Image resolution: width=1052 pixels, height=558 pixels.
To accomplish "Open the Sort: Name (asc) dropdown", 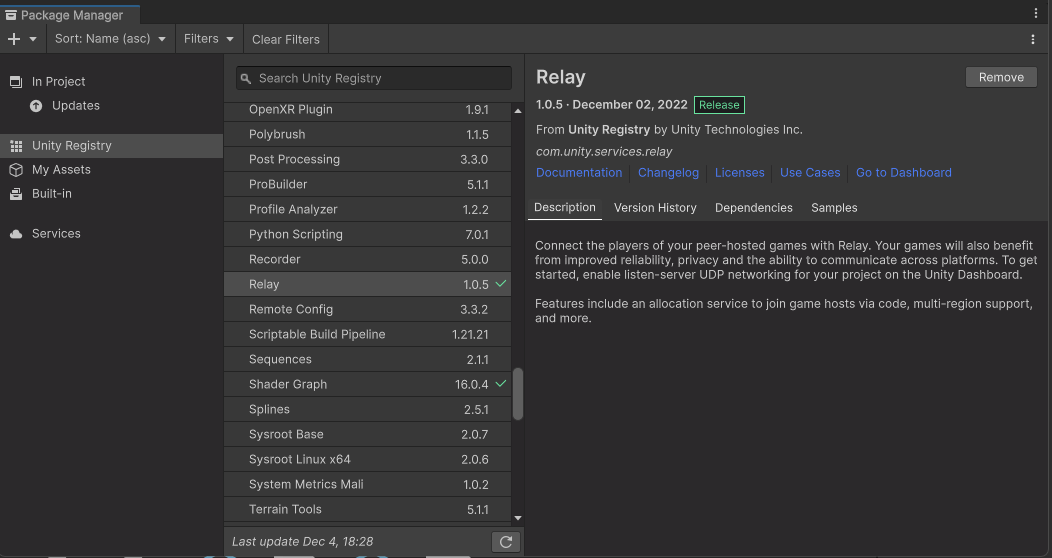I will coord(111,39).
